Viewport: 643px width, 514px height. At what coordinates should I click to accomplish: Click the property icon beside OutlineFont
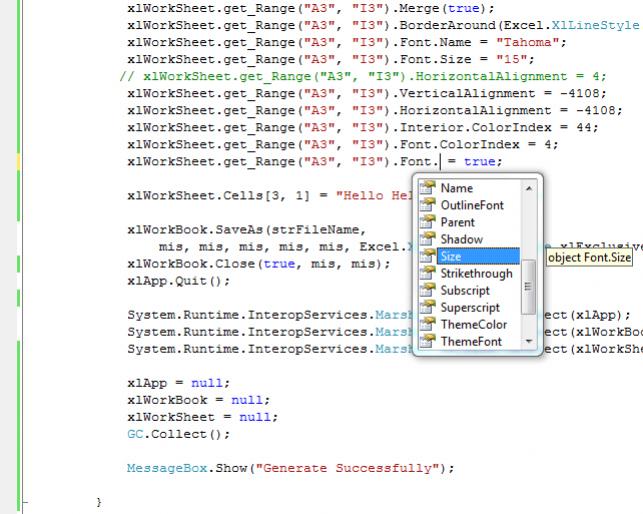(427, 204)
